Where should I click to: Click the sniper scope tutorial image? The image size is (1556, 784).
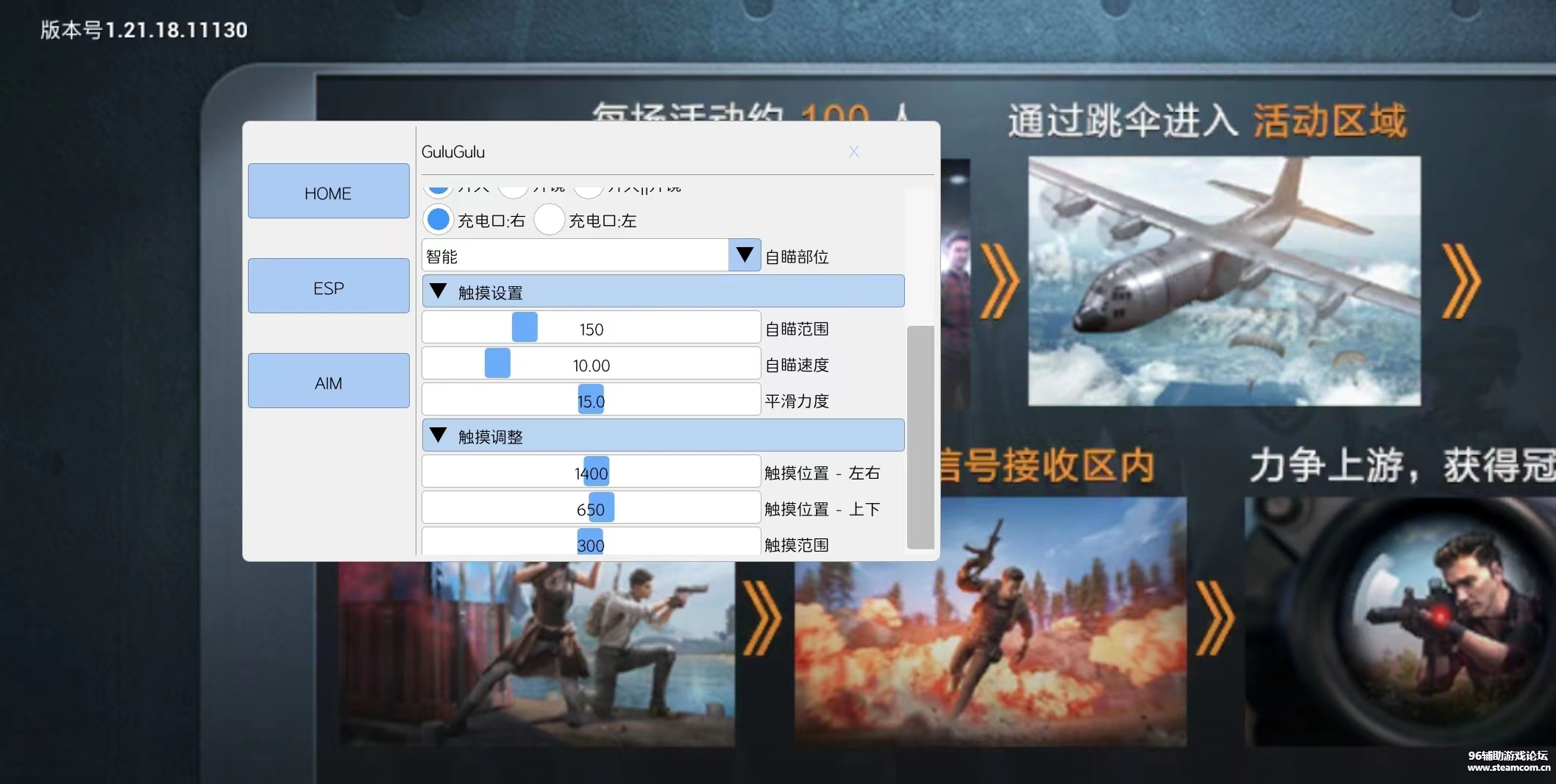click(x=1398, y=621)
